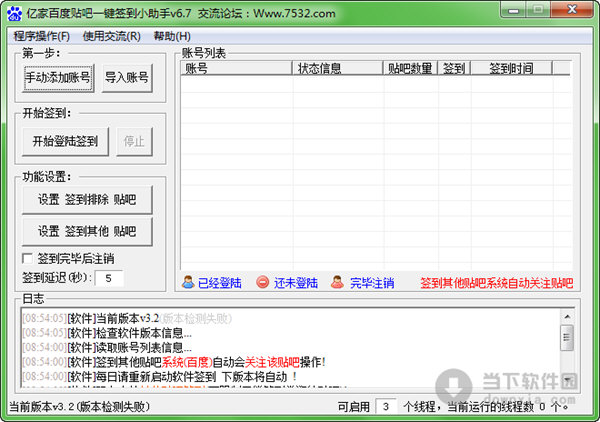
Task: Click the 导入账号 button
Action: tap(127, 78)
